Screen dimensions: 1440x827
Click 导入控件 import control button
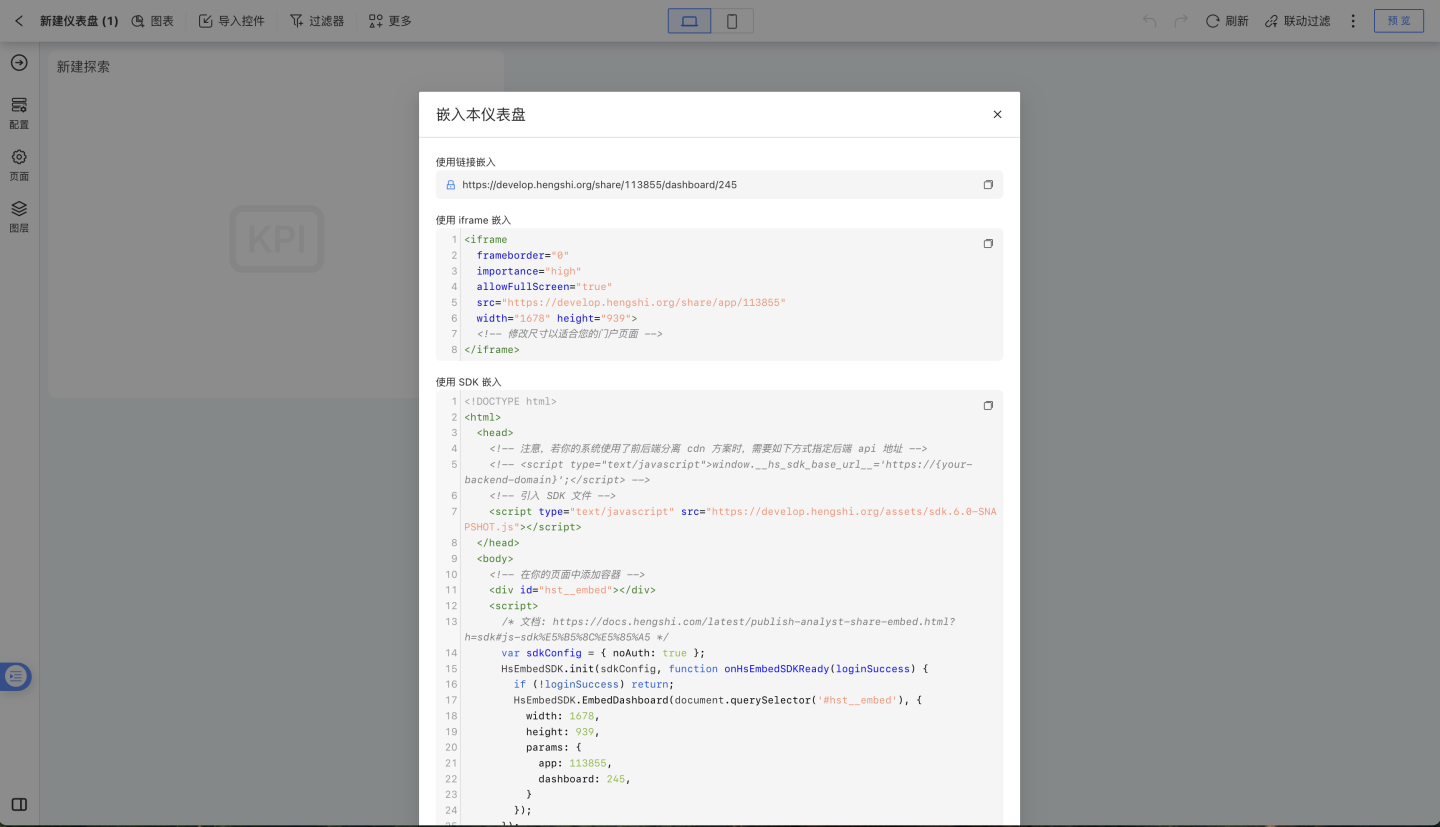coord(231,21)
